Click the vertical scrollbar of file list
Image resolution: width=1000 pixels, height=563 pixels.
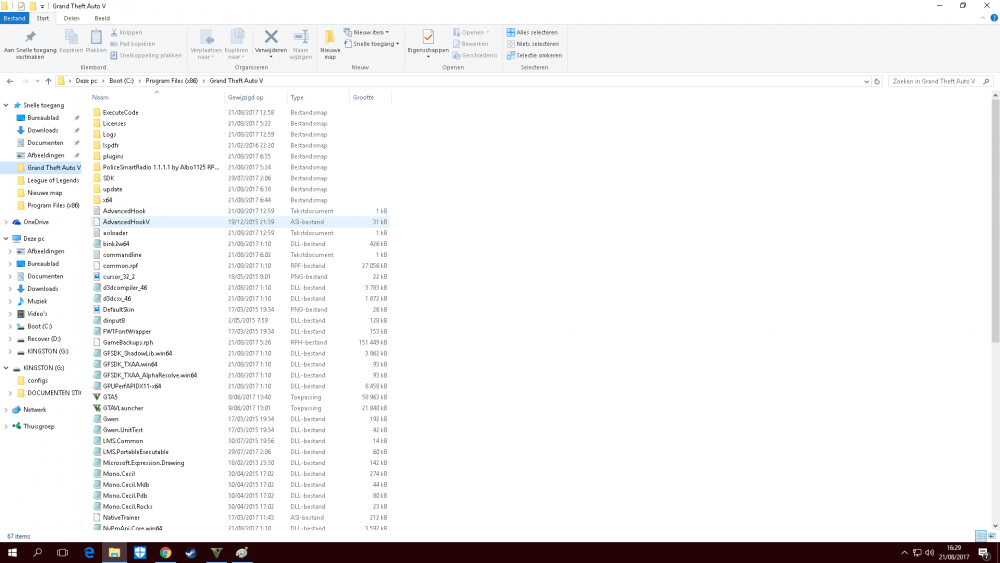pos(995,220)
